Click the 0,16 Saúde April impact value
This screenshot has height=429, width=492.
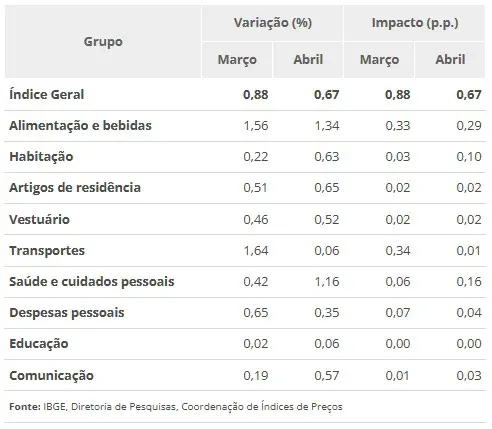click(x=469, y=282)
